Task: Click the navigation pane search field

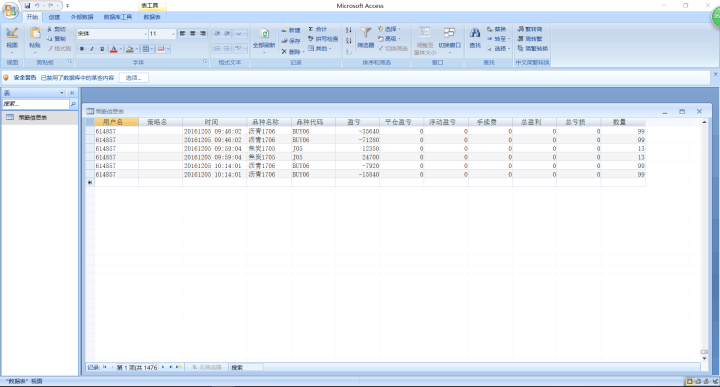Action: pos(35,104)
